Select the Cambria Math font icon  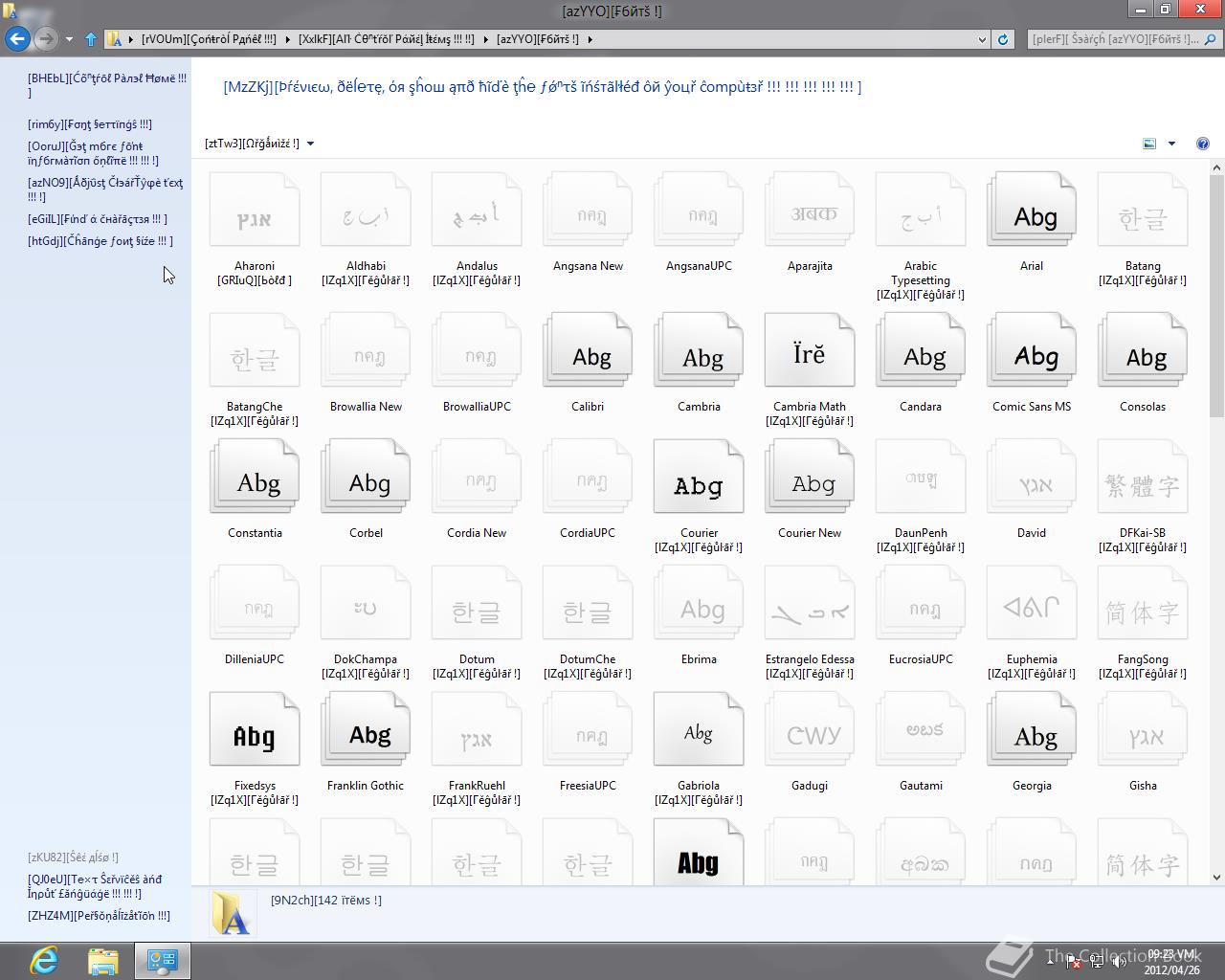[x=810, y=351]
